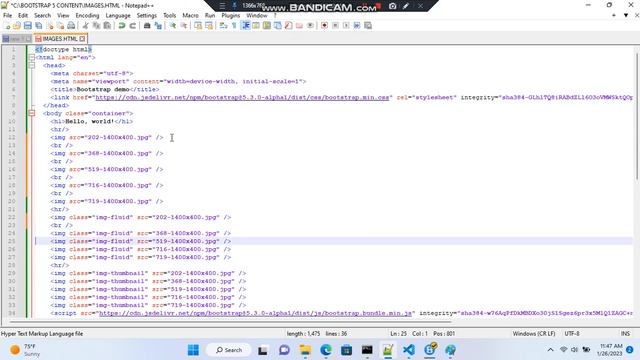
Task: Open the File menu
Action: coord(7,16)
